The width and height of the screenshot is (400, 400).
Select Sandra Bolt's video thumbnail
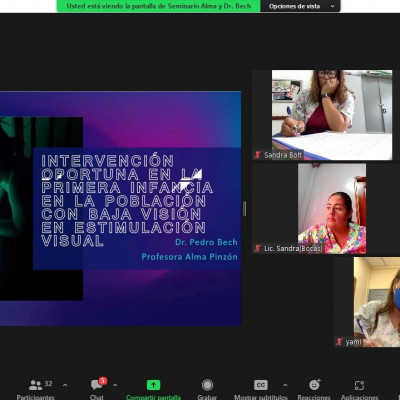coord(332,115)
